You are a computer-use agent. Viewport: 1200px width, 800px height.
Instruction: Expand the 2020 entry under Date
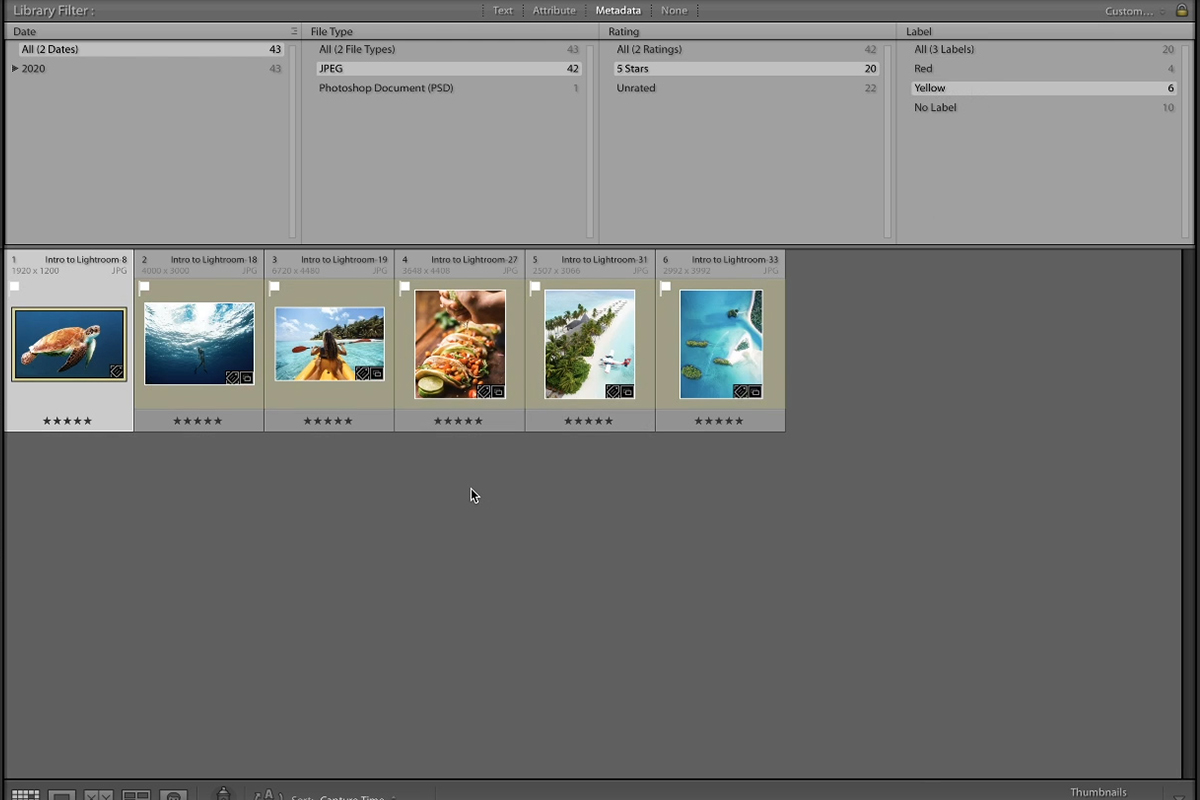coord(15,68)
